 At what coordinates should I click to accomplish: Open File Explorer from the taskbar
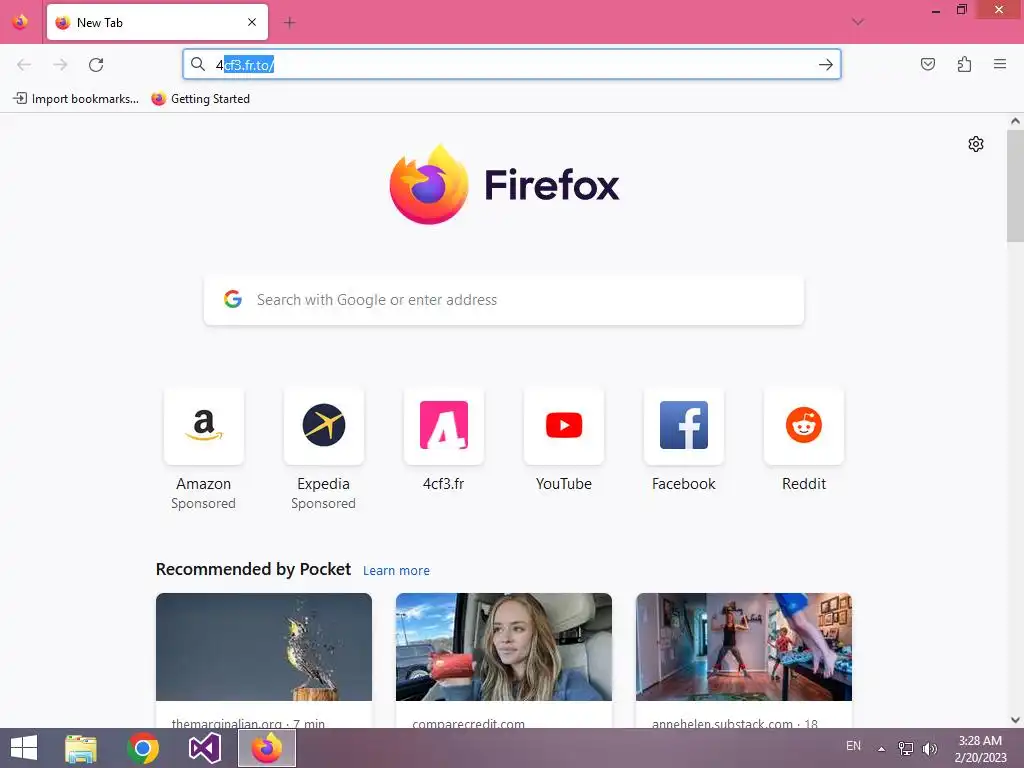tap(81, 748)
